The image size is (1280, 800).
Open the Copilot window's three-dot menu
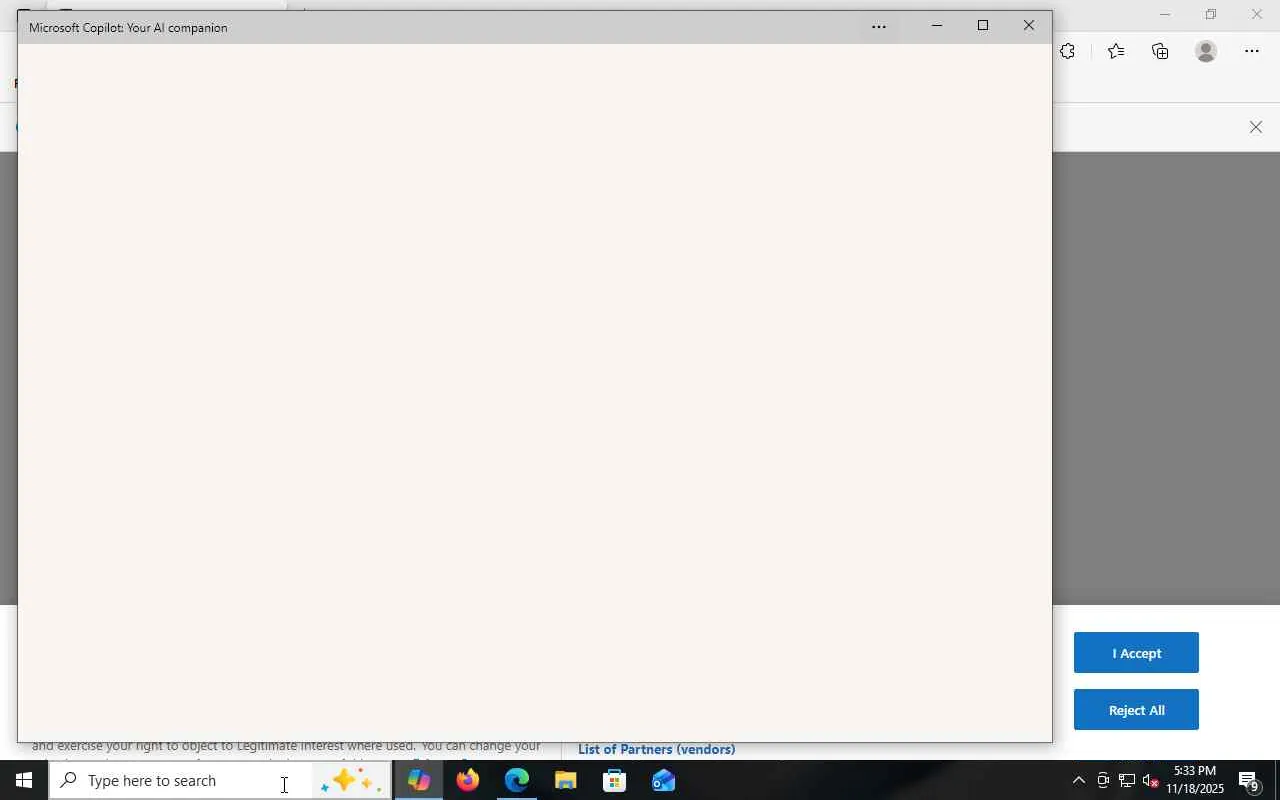pyautogui.click(x=879, y=27)
